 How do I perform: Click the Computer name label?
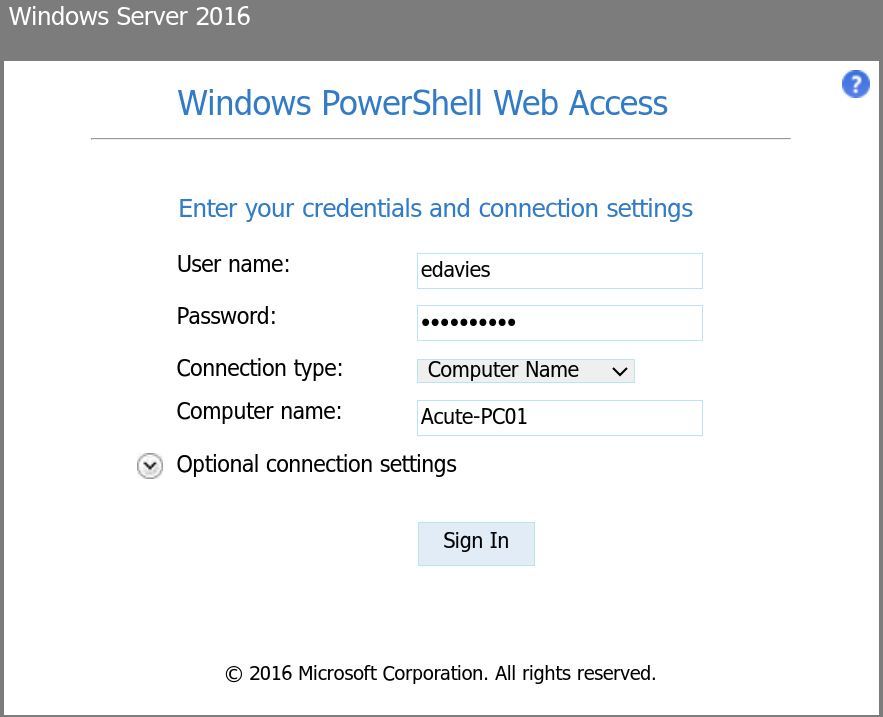[259, 411]
